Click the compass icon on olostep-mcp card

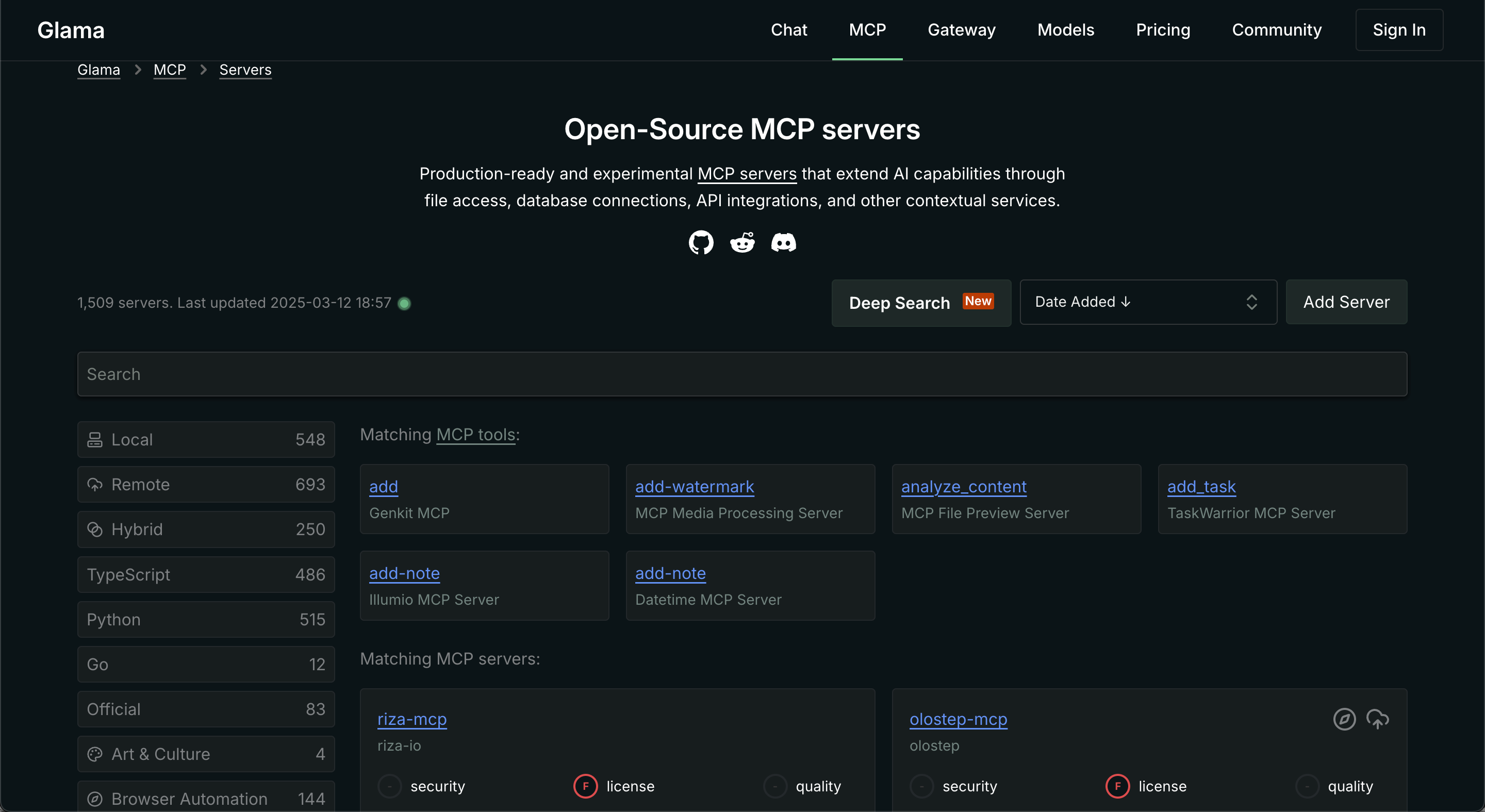[x=1344, y=719]
